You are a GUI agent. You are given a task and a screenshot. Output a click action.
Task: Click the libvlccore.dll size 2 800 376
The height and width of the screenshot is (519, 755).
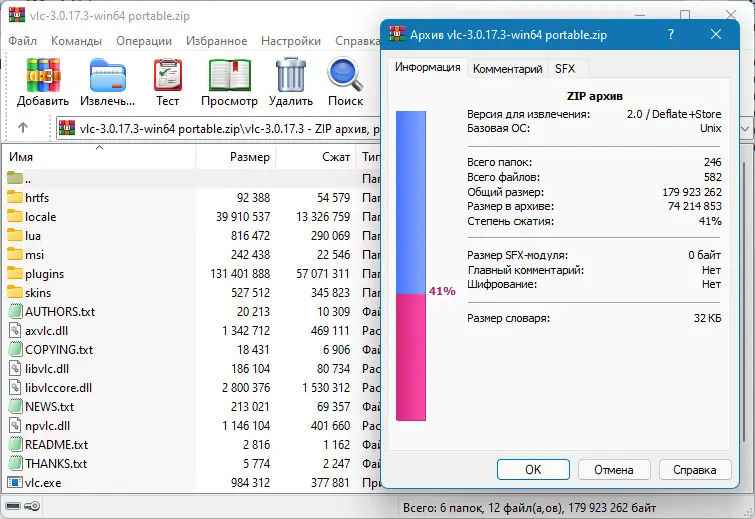point(246,387)
